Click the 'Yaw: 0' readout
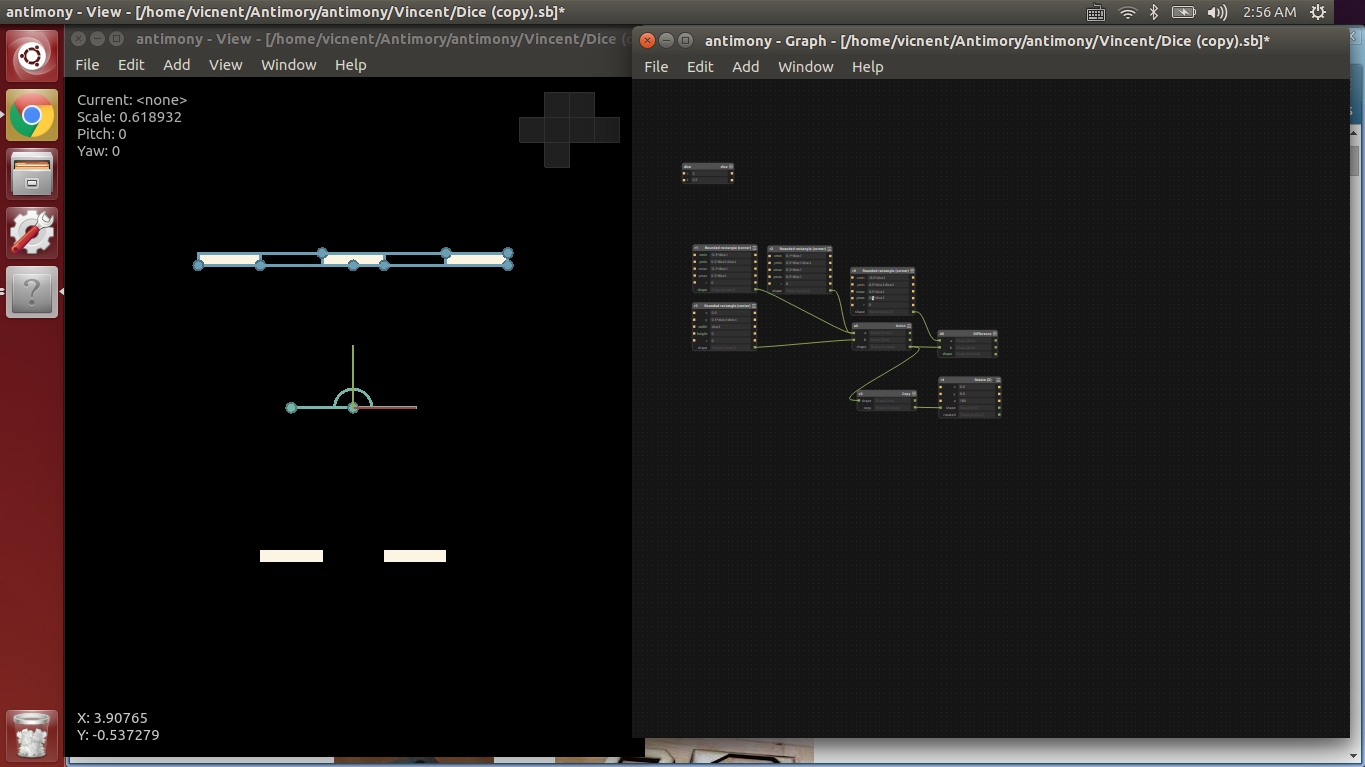The image size is (1365, 767). pos(98,151)
